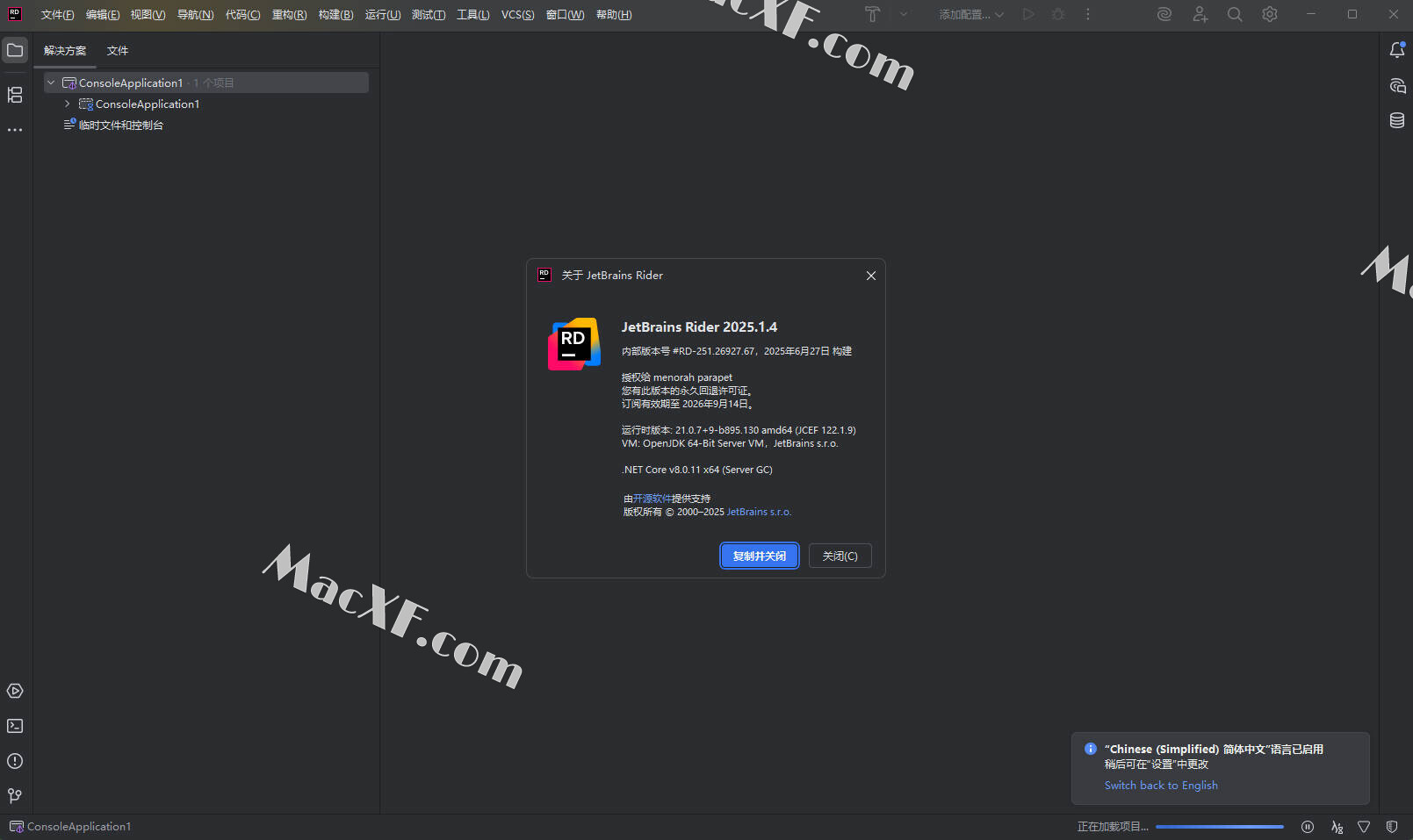This screenshot has height=840, width=1413.
Task: Open the 测试(T) menu
Action: 429,15
